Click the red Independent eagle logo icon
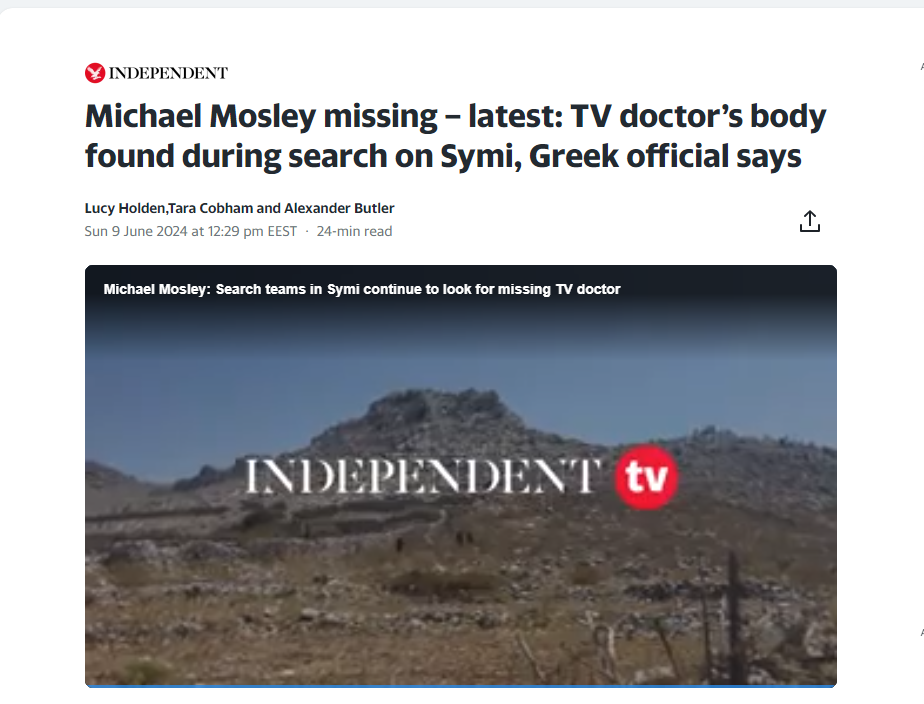This screenshot has width=924, height=704. coord(95,73)
